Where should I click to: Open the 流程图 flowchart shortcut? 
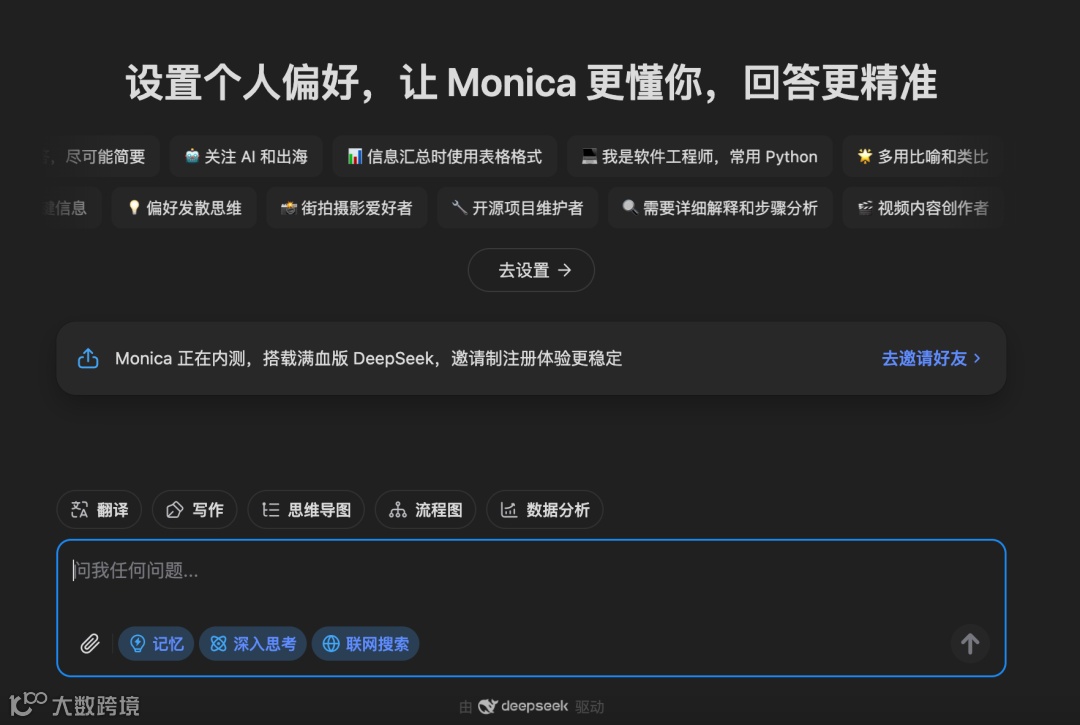tap(425, 509)
